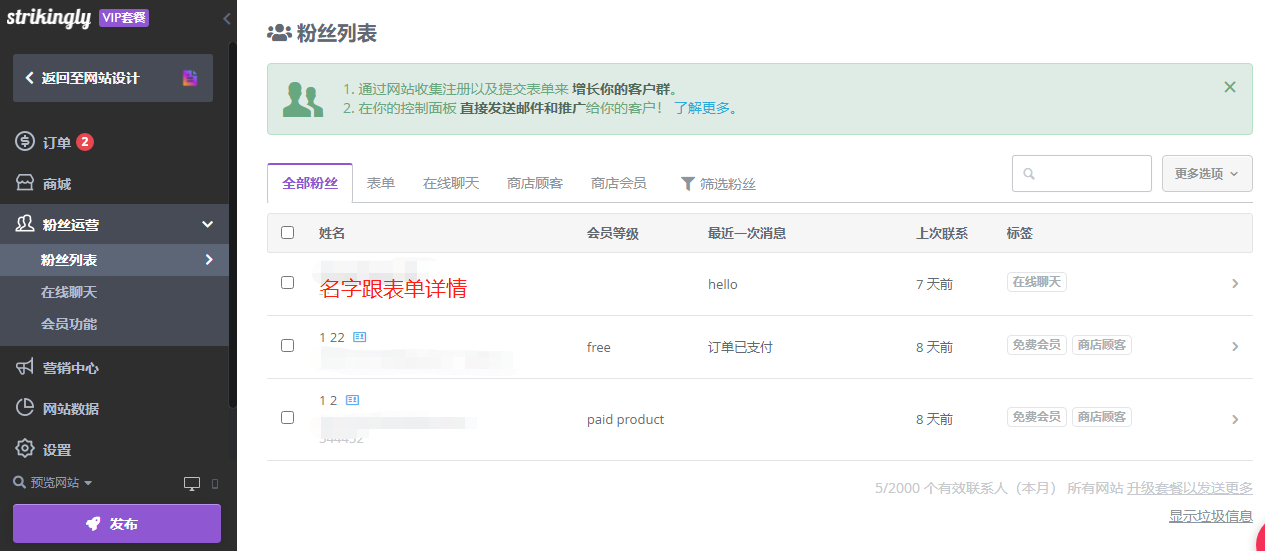The width and height of the screenshot is (1265, 551).
Task: Expand 粉丝列表 sidebar arrow
Action: [209, 260]
